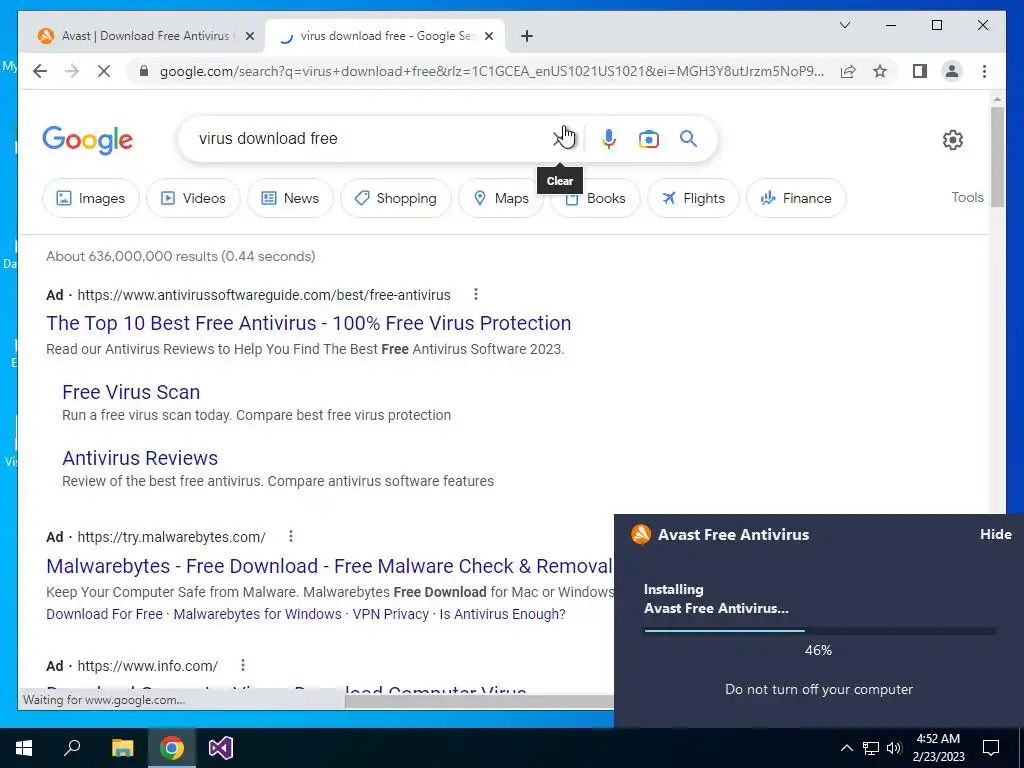Filter results by Maps
This screenshot has height=768, width=1024.
coord(501,198)
